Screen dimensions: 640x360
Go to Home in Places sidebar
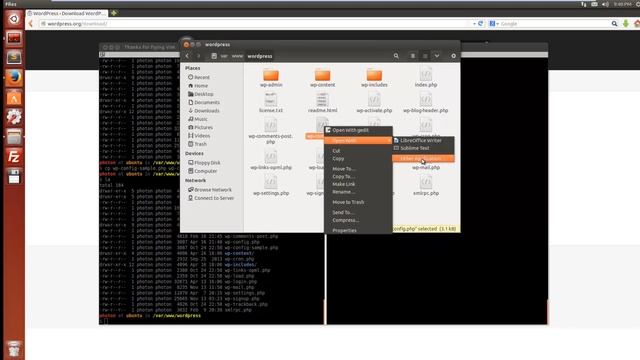point(198,86)
